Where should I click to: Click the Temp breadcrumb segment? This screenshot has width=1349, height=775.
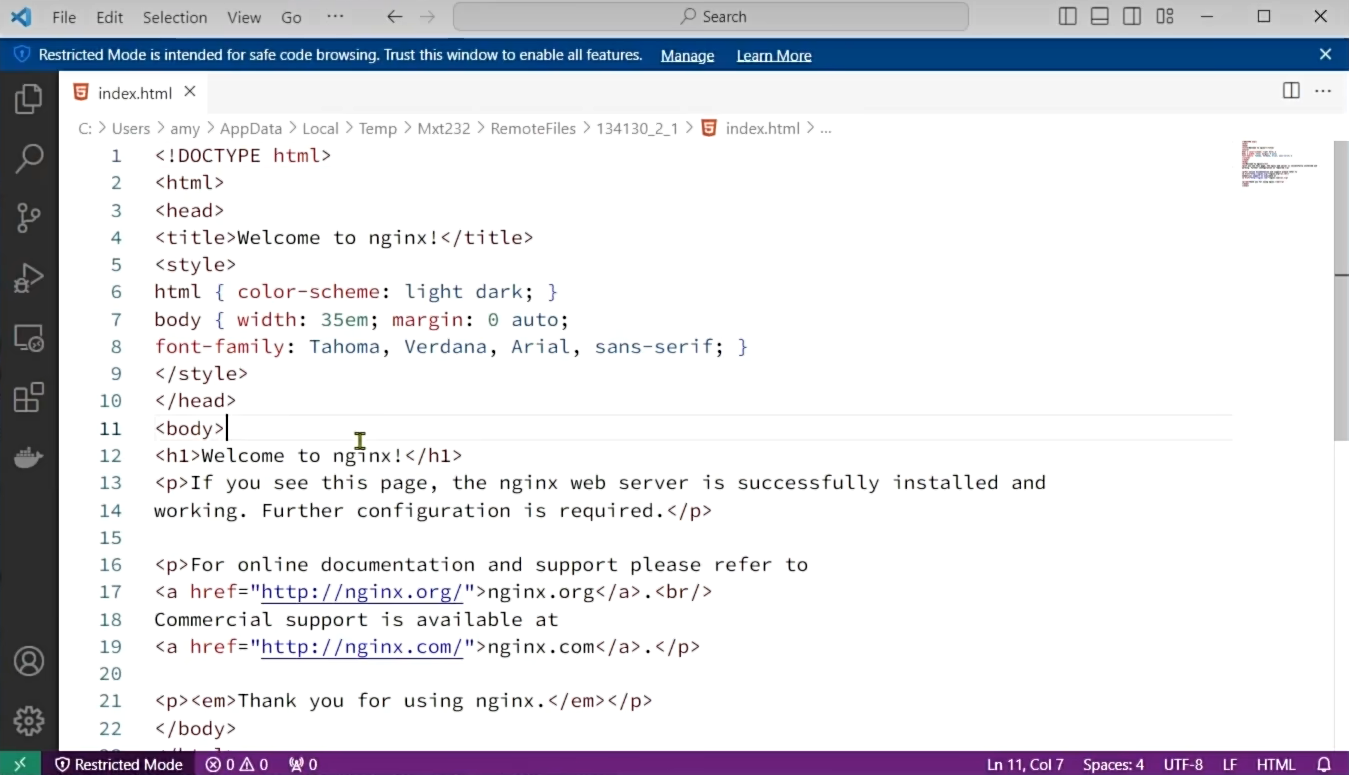[378, 128]
